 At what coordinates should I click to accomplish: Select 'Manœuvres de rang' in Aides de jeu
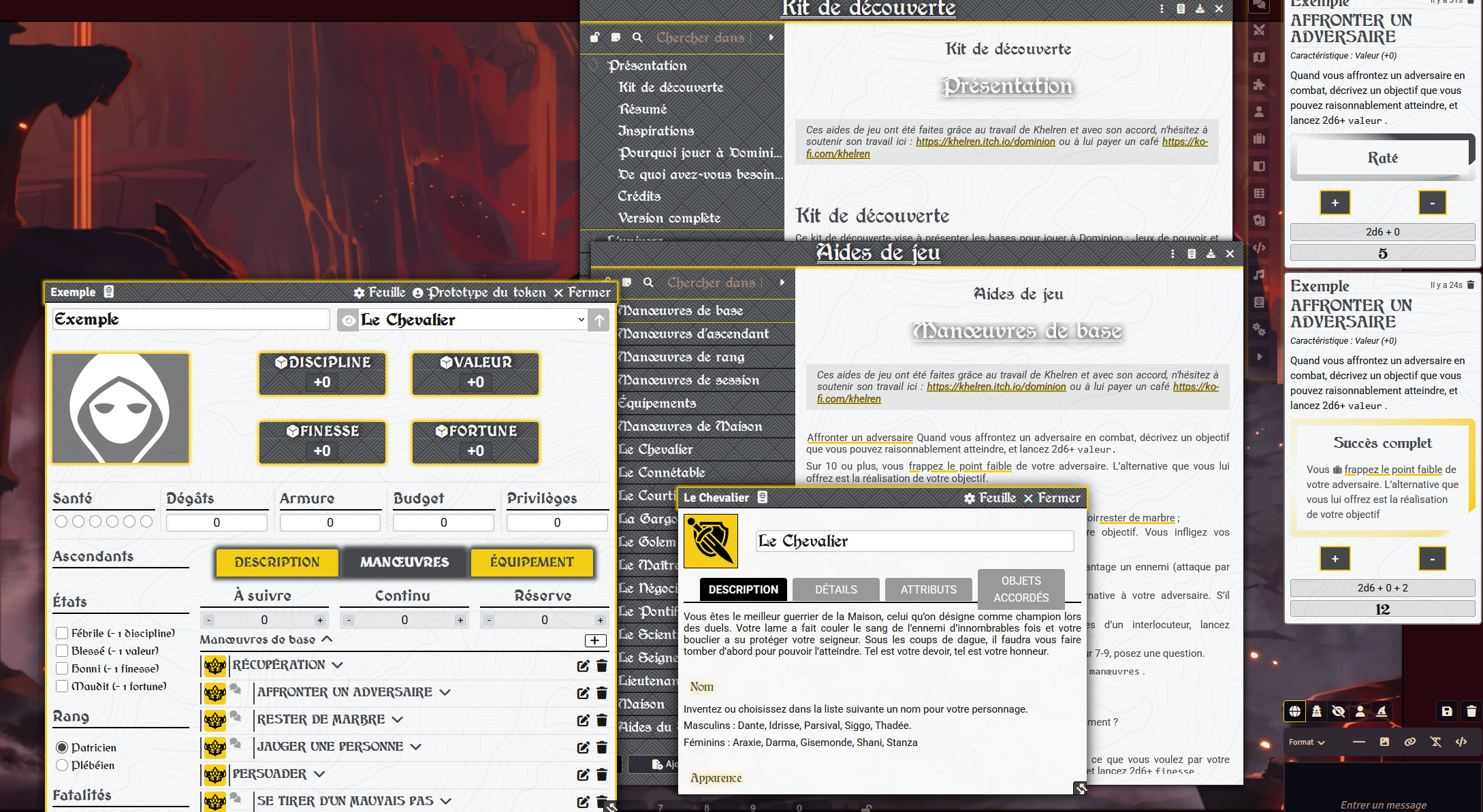(x=682, y=357)
